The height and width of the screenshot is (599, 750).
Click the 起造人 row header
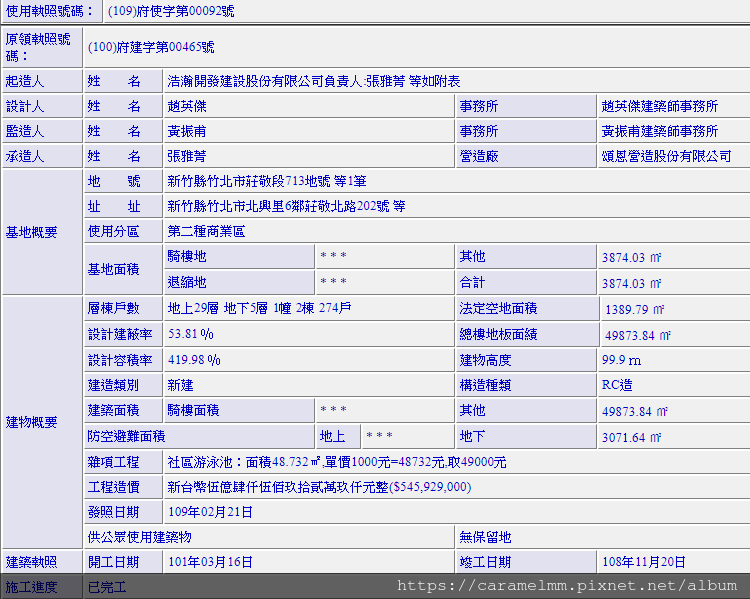(42, 81)
